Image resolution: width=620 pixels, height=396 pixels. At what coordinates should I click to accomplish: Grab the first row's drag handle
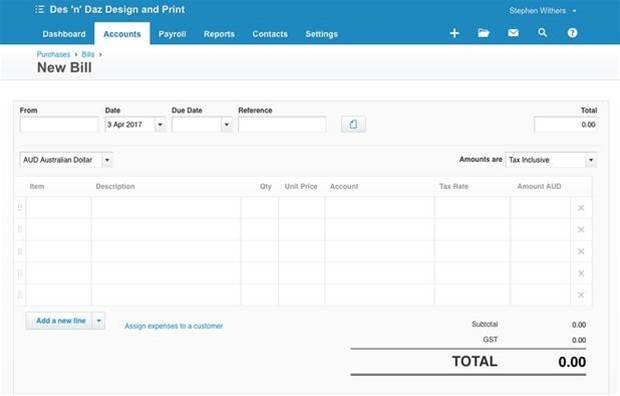(20, 207)
